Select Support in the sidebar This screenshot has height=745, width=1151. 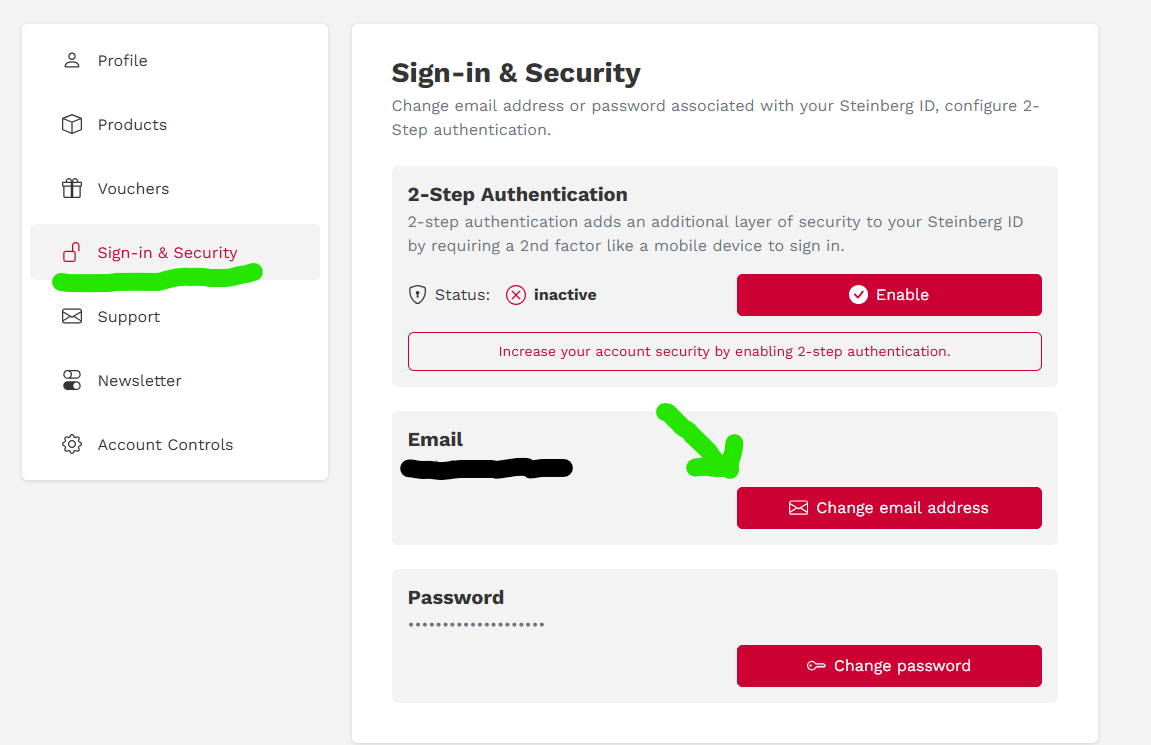click(128, 316)
